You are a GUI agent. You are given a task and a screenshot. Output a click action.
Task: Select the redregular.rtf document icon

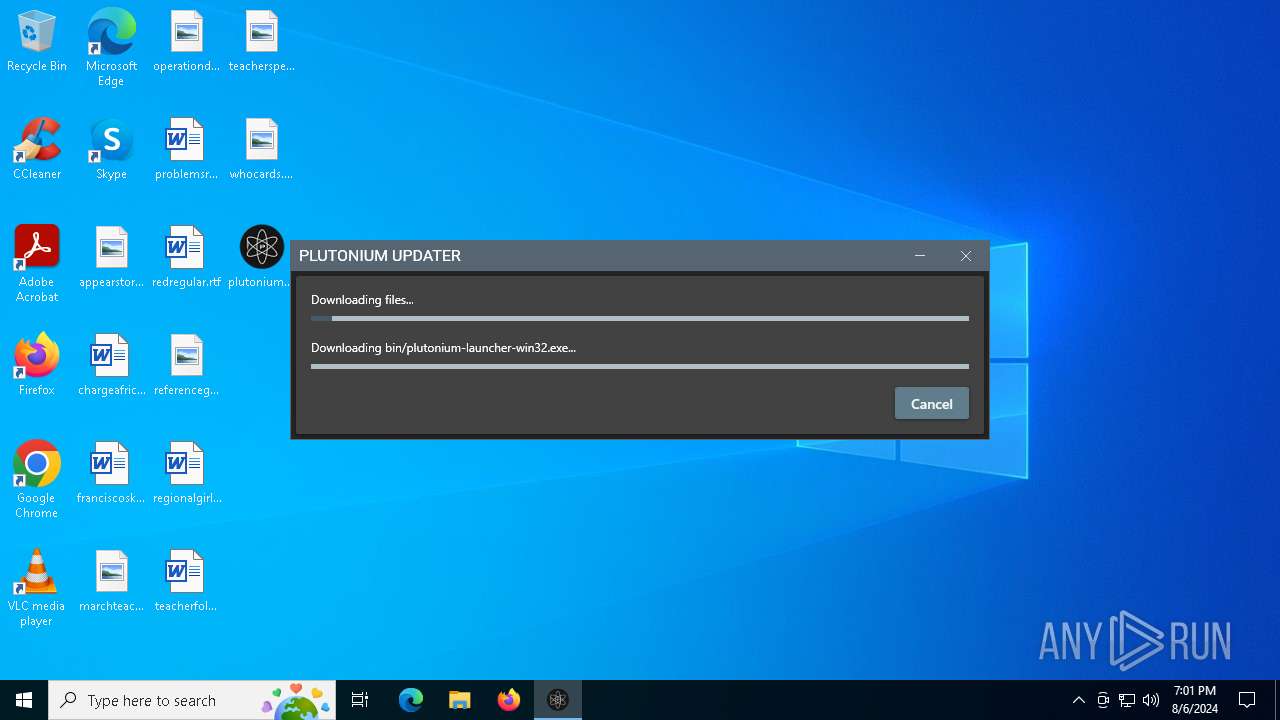[186, 258]
